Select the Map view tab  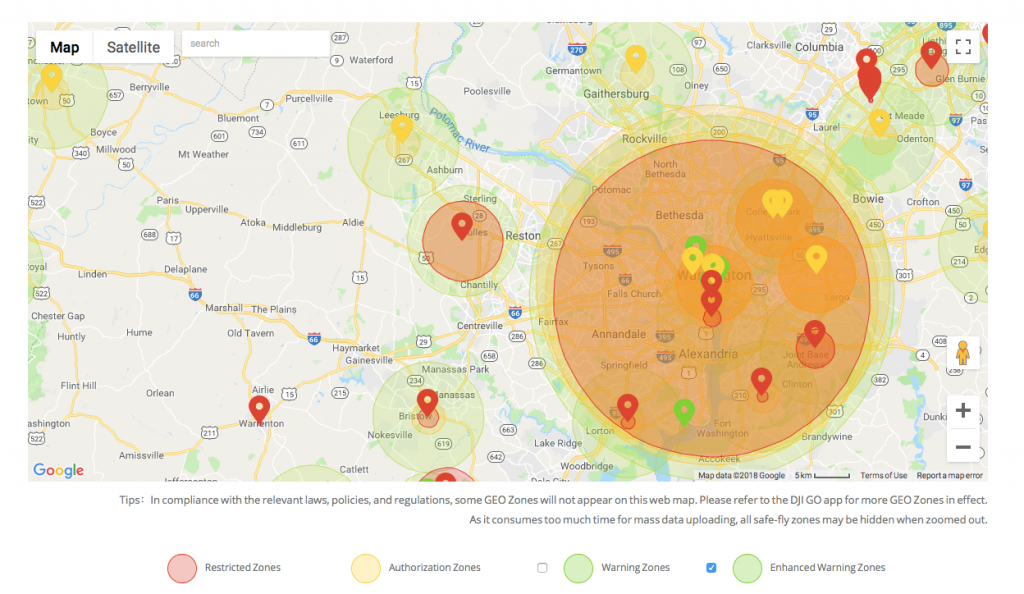(x=63, y=46)
